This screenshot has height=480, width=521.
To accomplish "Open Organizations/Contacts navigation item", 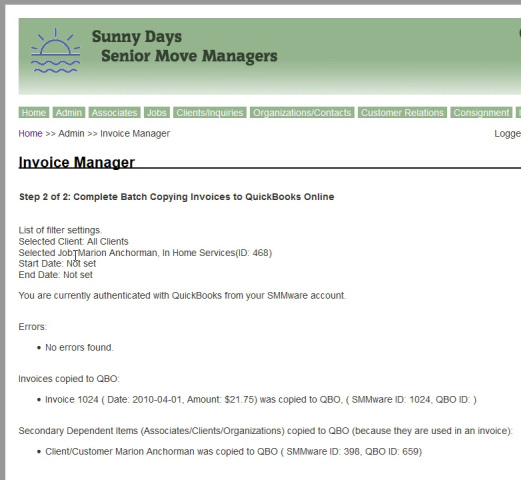I will [302, 113].
